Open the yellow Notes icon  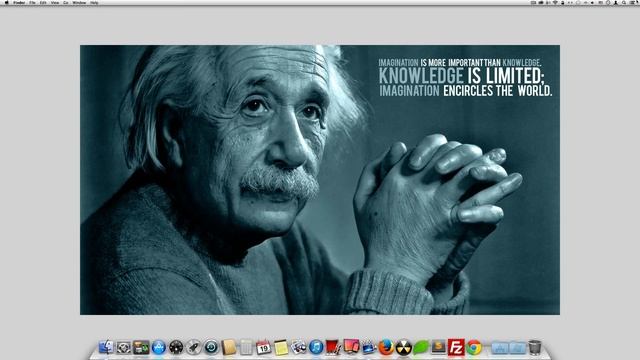point(281,348)
